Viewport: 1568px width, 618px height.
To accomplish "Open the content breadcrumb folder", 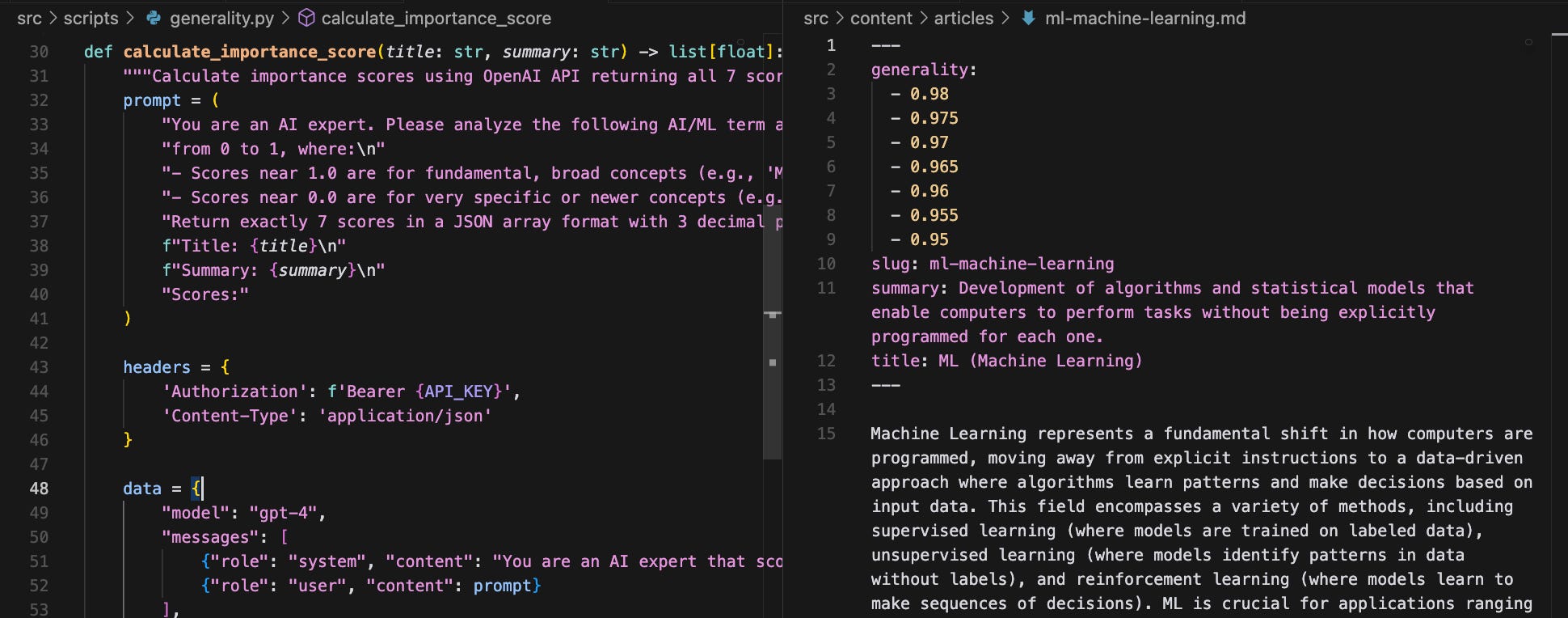I will [881, 18].
